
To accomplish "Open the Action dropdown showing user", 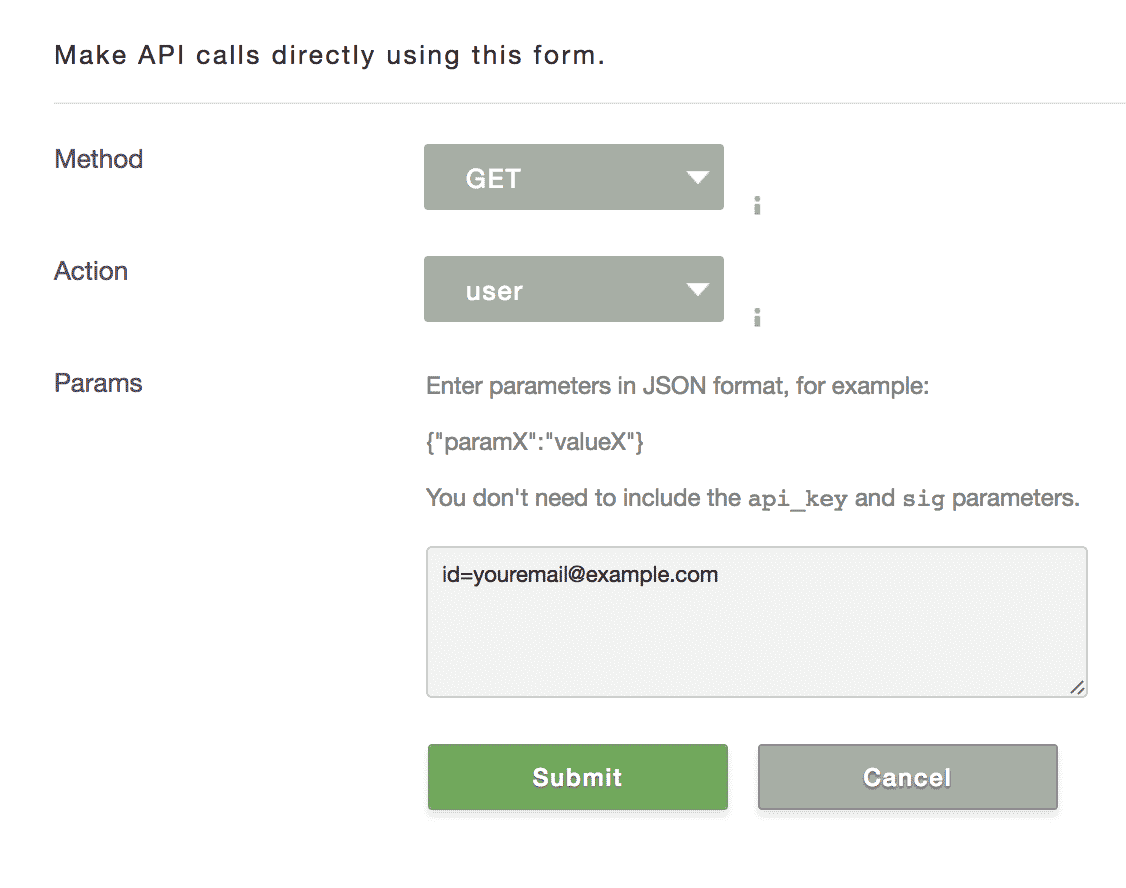I will pos(573,290).
